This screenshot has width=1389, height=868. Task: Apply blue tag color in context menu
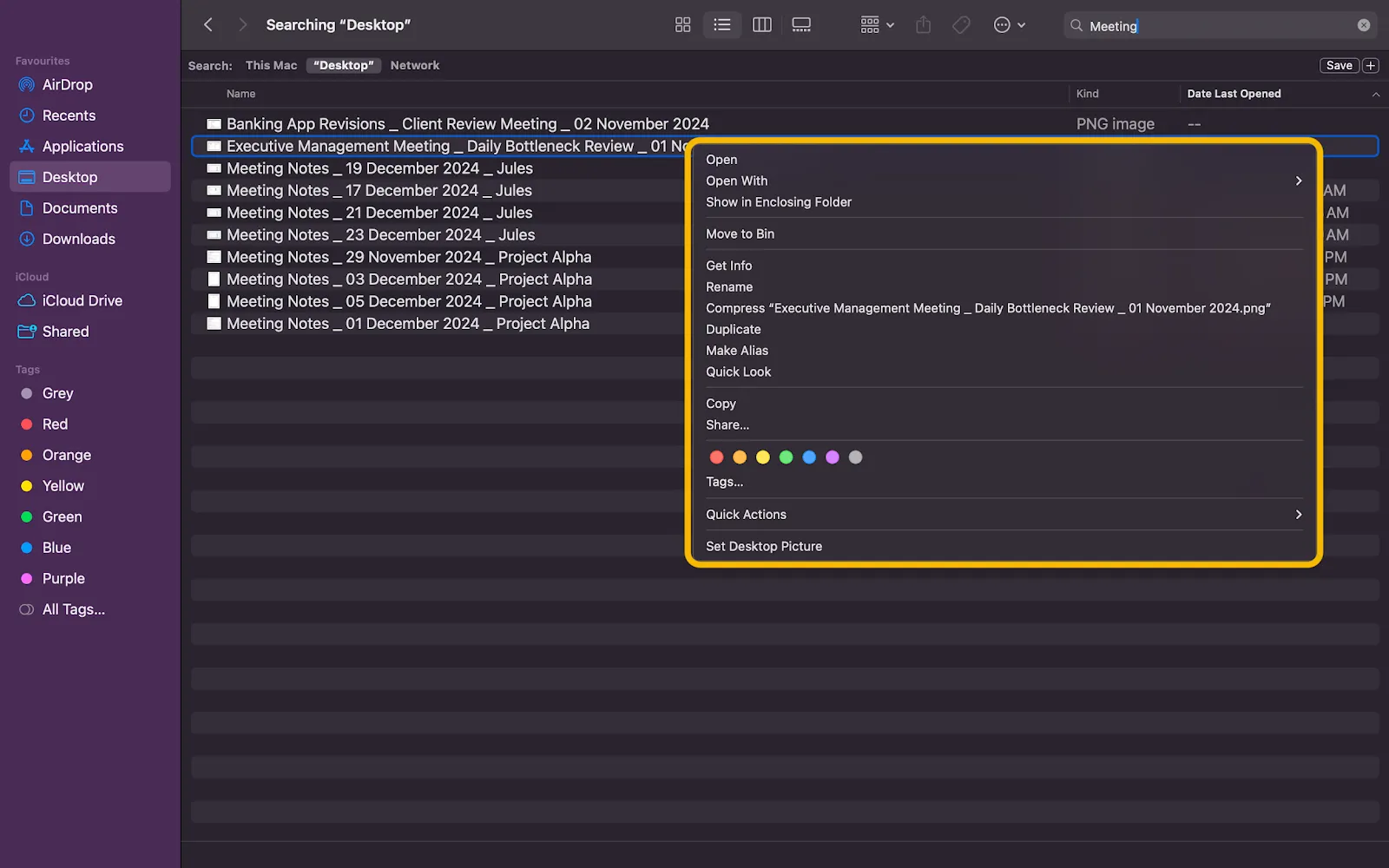(809, 457)
